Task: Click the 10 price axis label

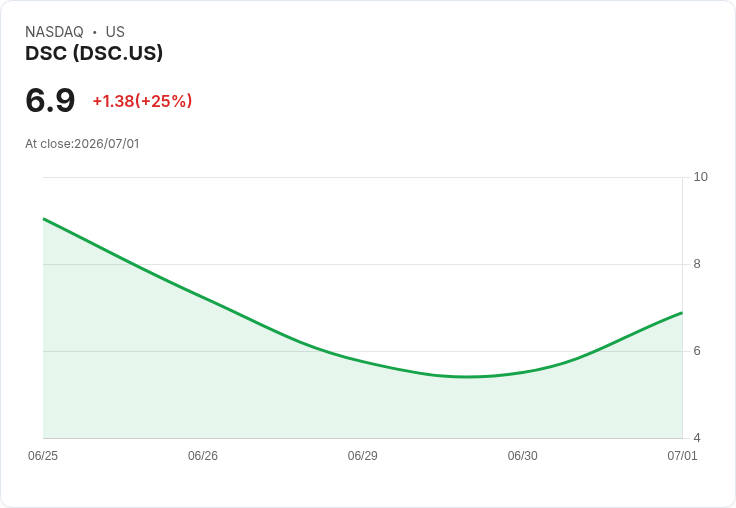Action: tap(700, 177)
